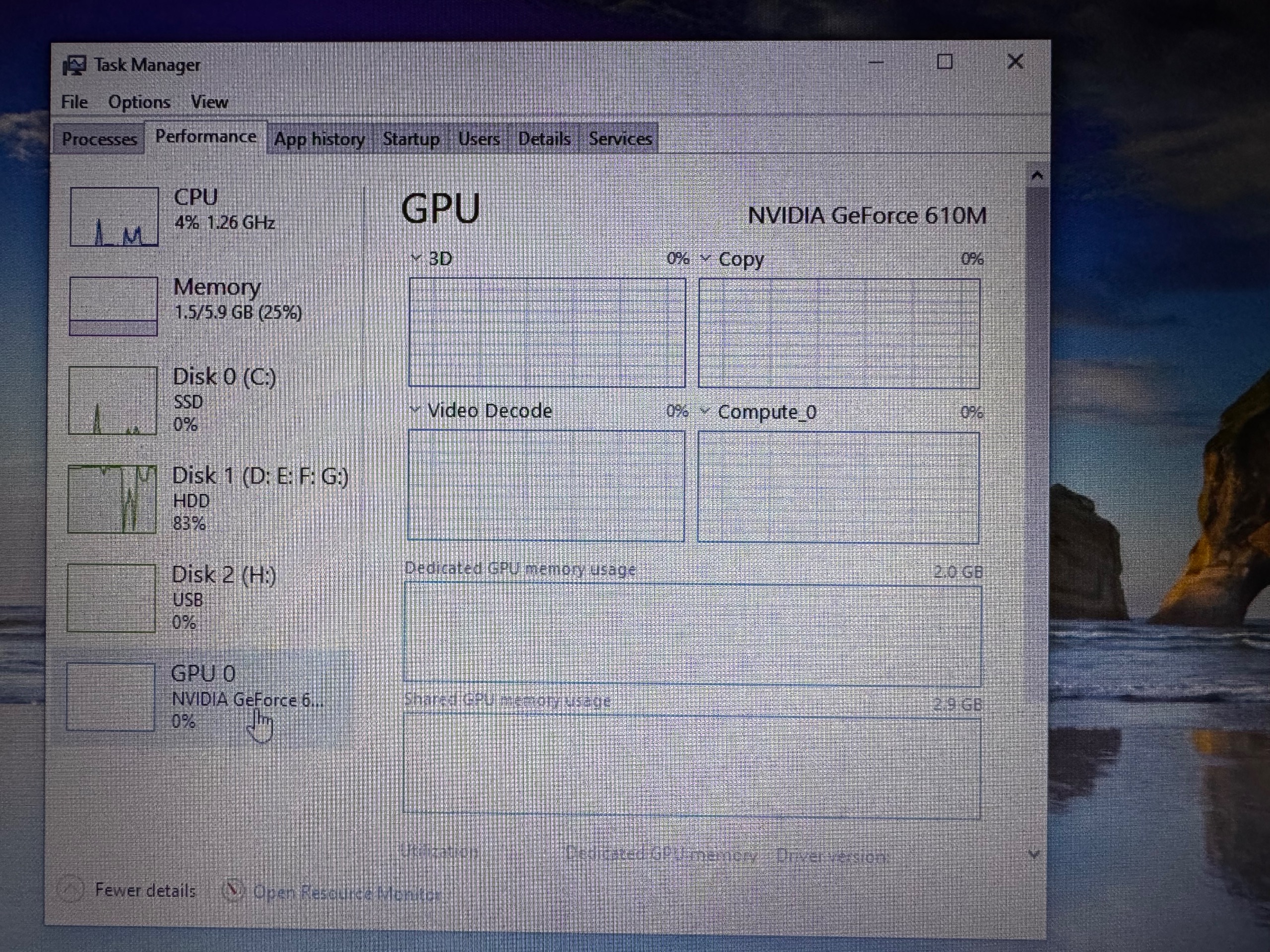Switch to the Processes tab
Screen dimensions: 1270x952
coord(99,139)
